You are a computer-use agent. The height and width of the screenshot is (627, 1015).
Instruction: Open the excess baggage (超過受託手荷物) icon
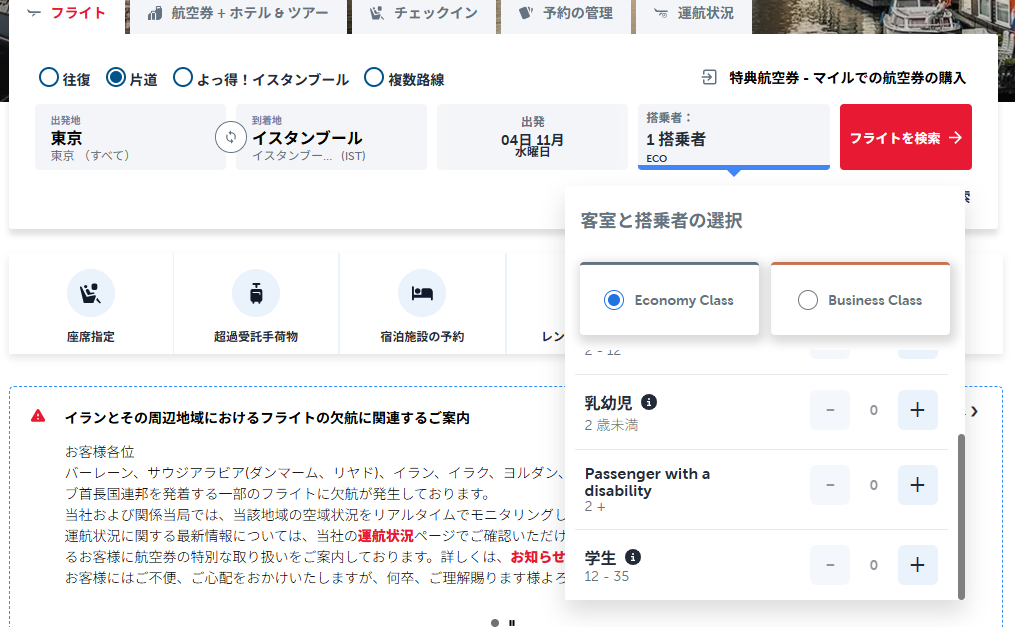tap(256, 293)
